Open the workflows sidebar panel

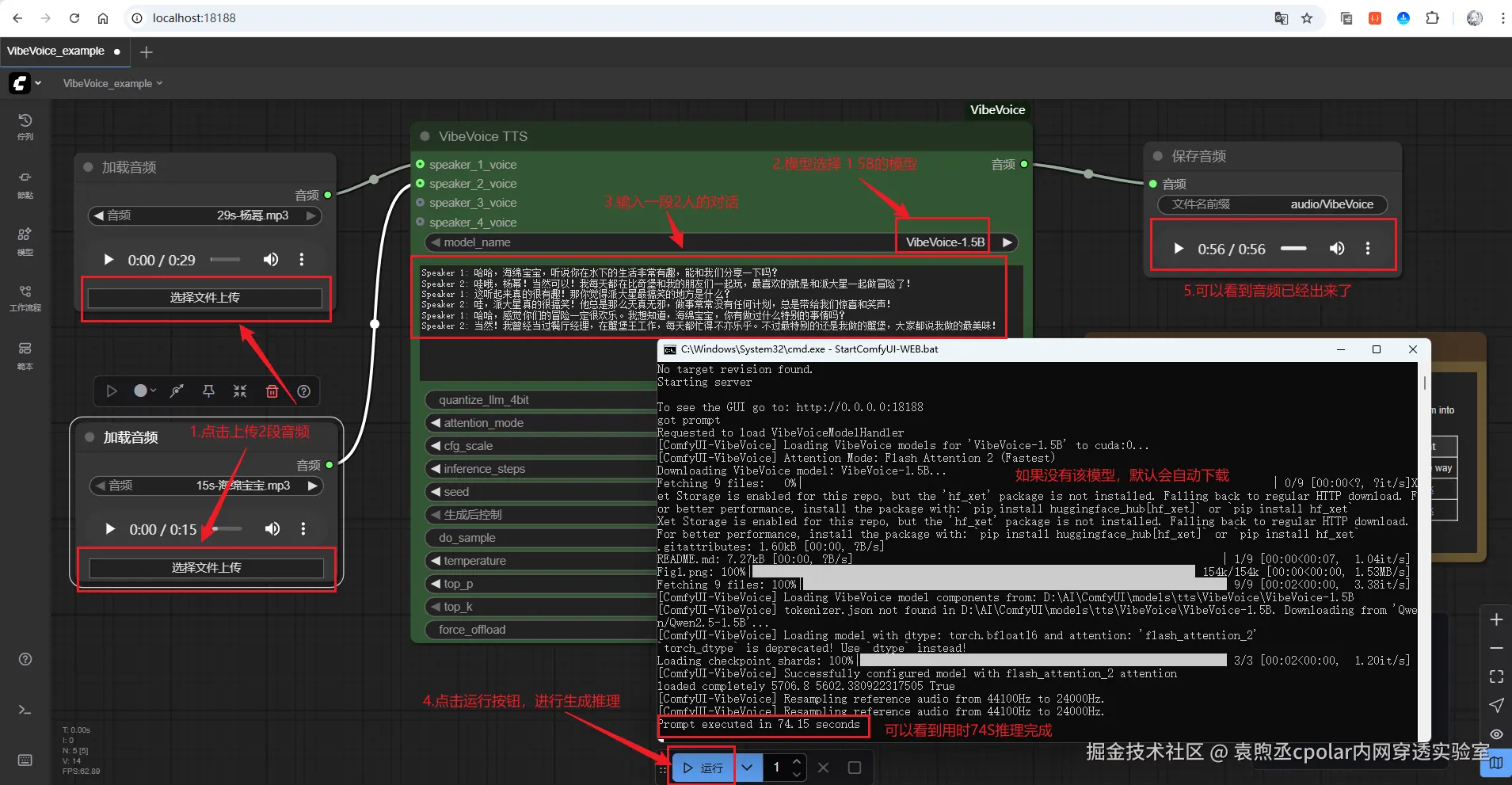coord(25,297)
